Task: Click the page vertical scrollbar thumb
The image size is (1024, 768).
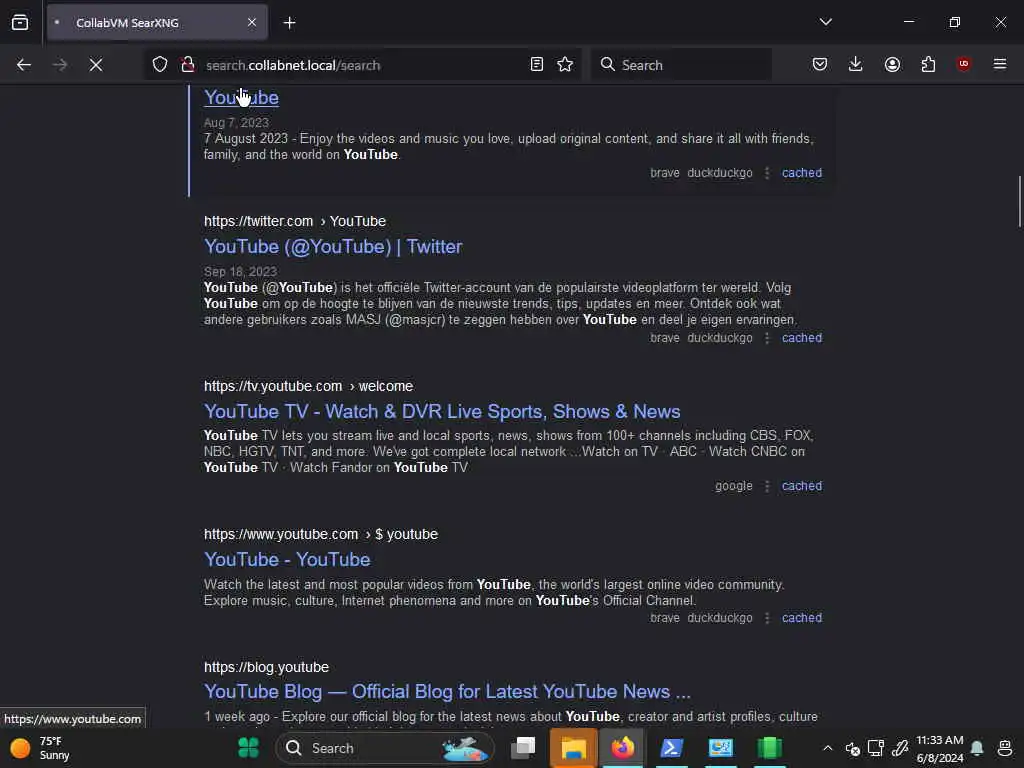Action: pyautogui.click(x=1019, y=202)
